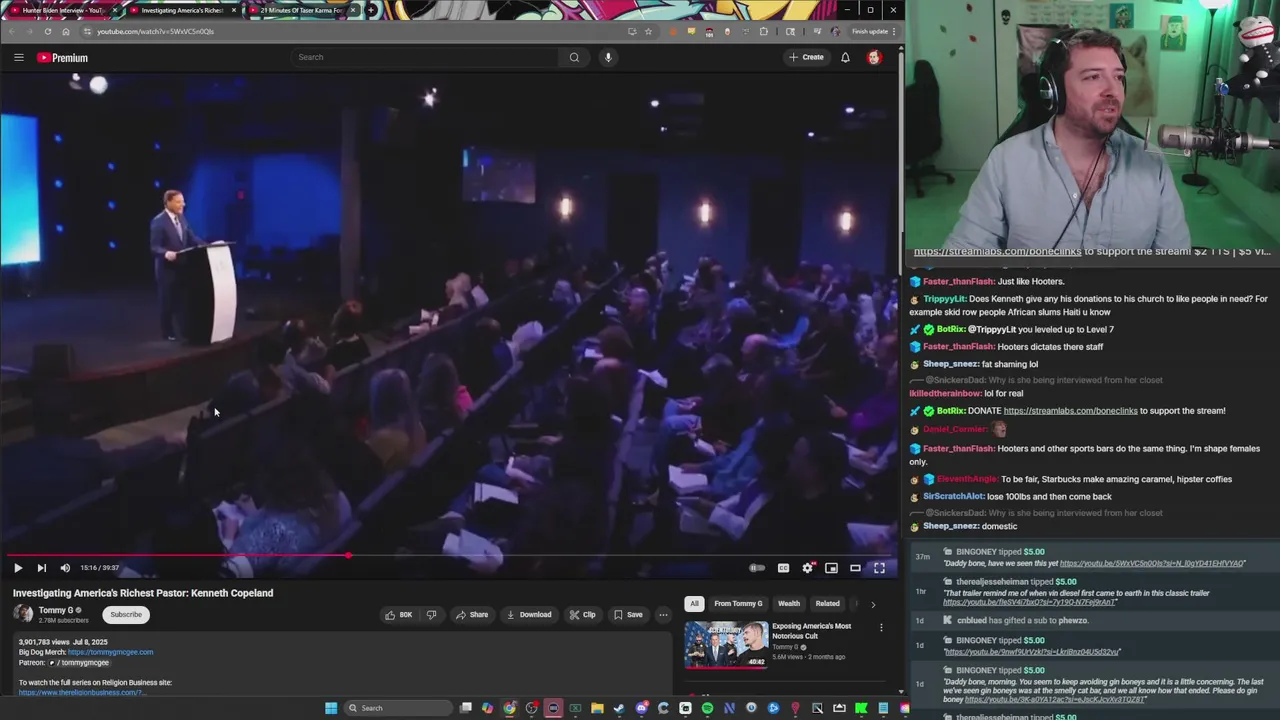Select the 'Related' chip
Image resolution: width=1280 pixels, height=720 pixels.
pos(827,604)
